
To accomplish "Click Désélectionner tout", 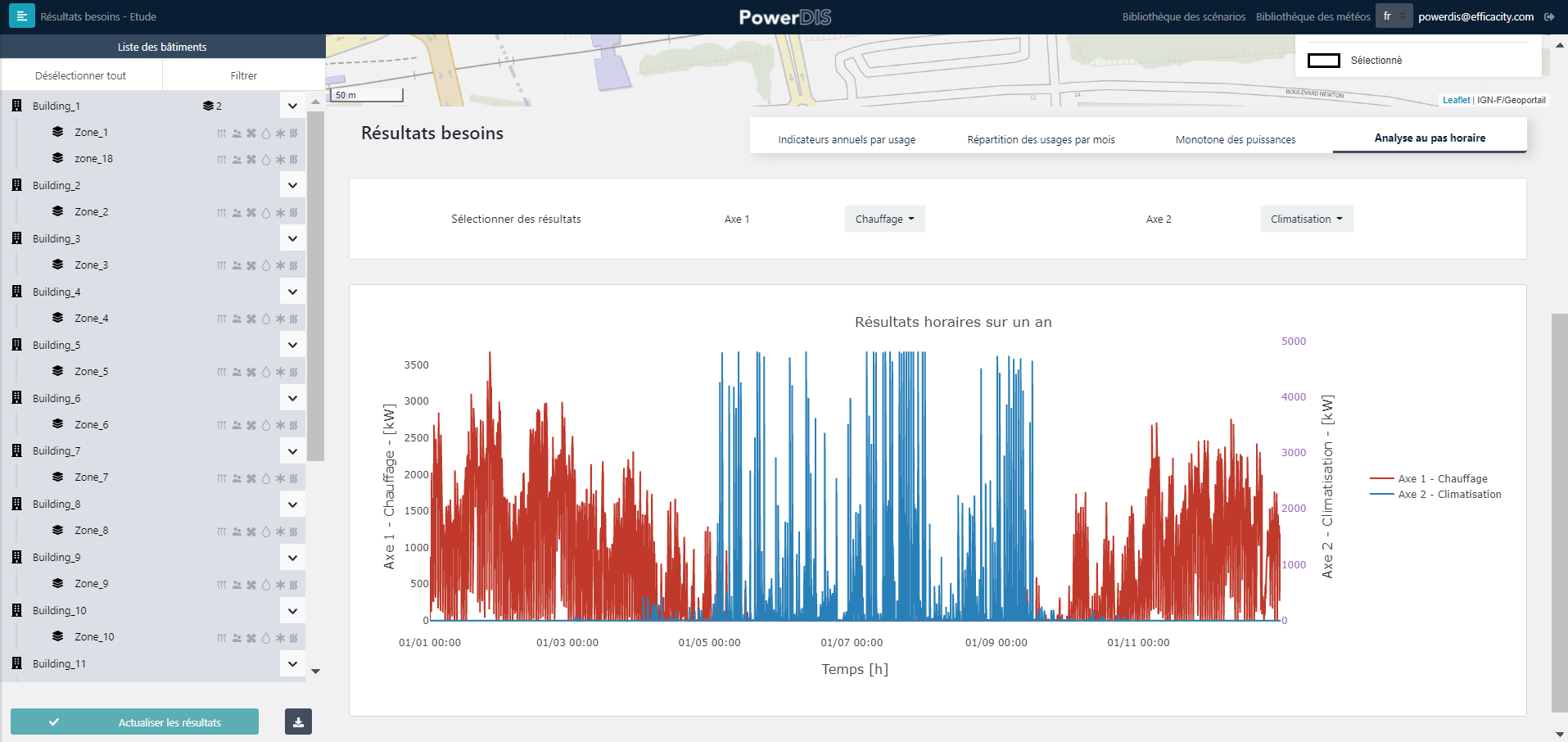I will [81, 75].
